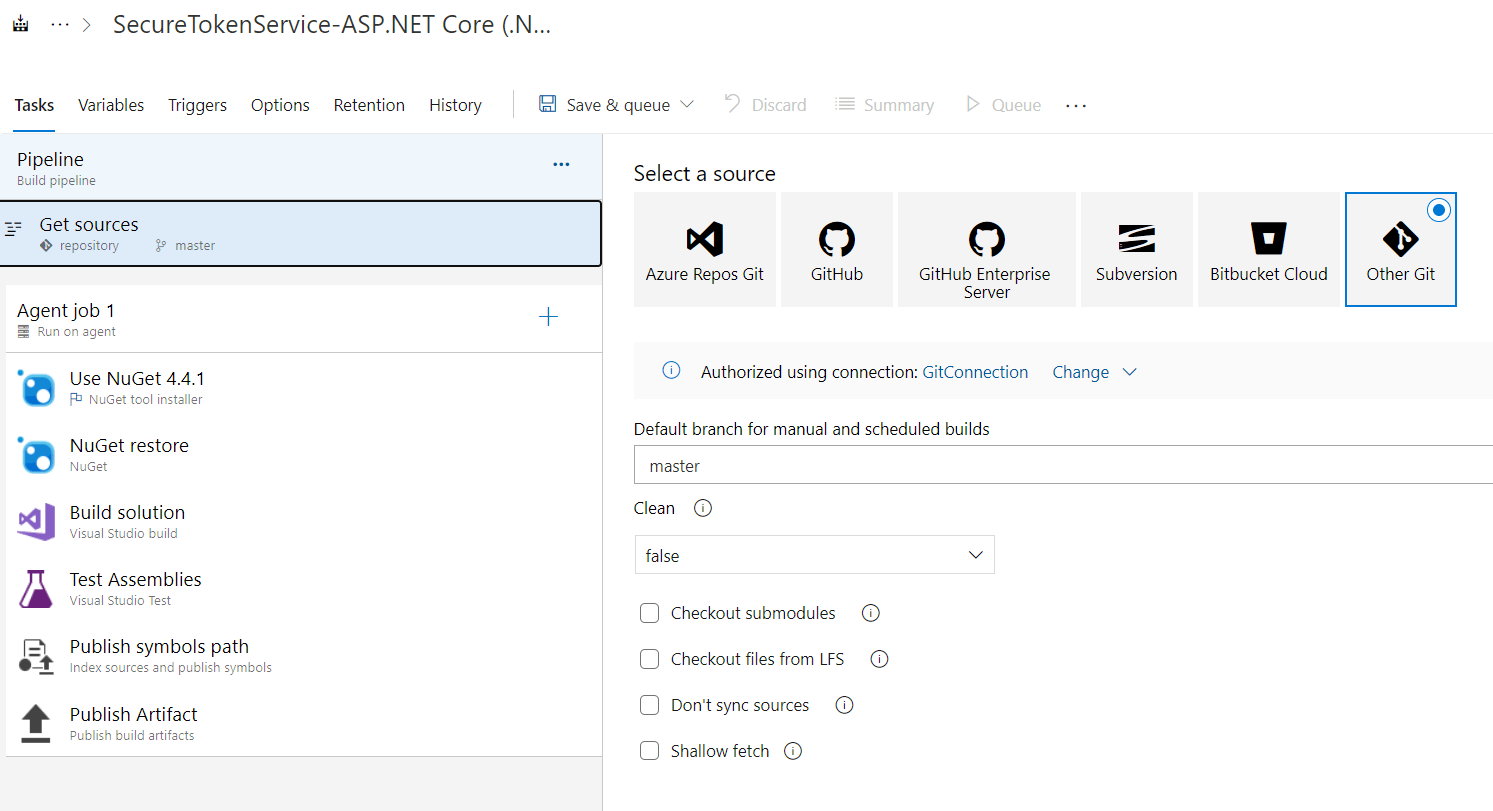The width and height of the screenshot is (1493, 811).
Task: Select GitHub Enterprise Server source
Action: coord(987,249)
